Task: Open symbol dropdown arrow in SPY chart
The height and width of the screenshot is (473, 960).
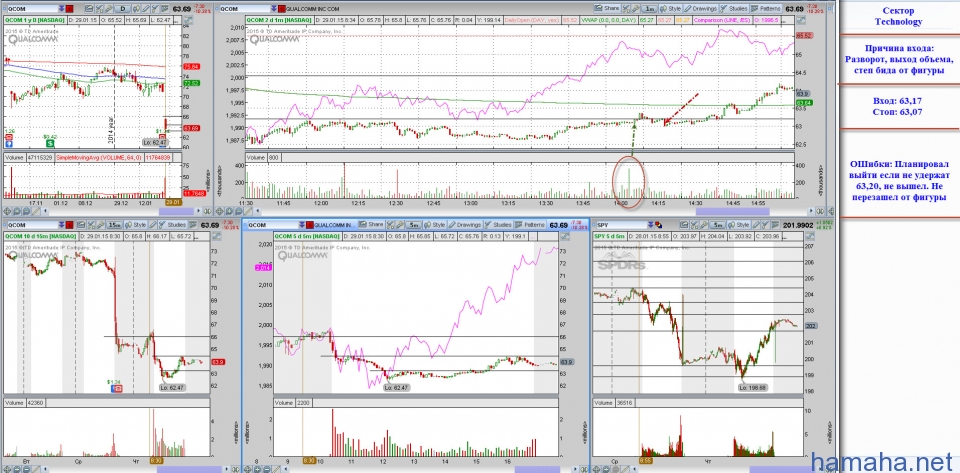Action: [650, 225]
